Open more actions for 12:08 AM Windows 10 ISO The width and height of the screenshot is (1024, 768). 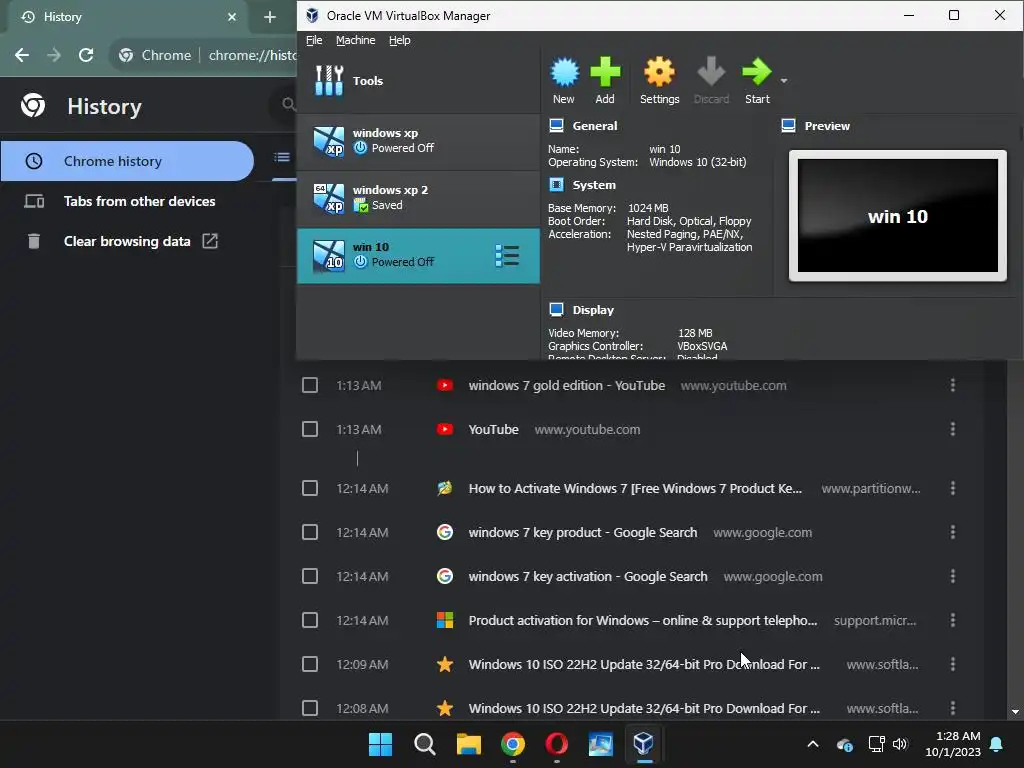pos(953,708)
